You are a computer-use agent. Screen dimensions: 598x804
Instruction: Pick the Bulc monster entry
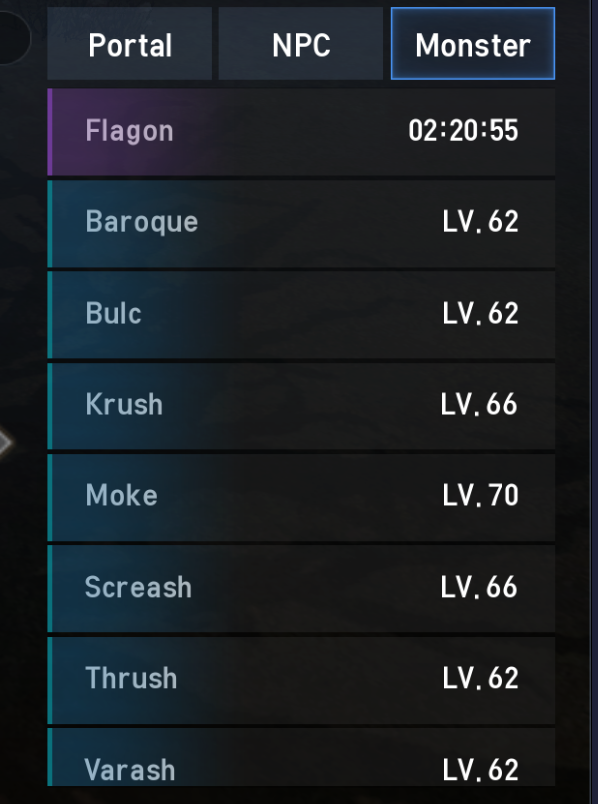(x=301, y=314)
